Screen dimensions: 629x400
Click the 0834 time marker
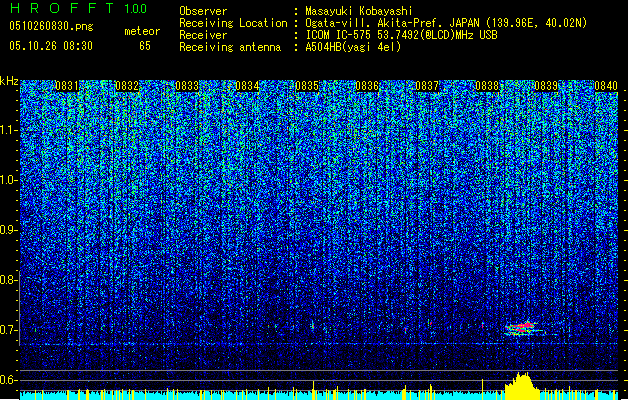[247, 86]
